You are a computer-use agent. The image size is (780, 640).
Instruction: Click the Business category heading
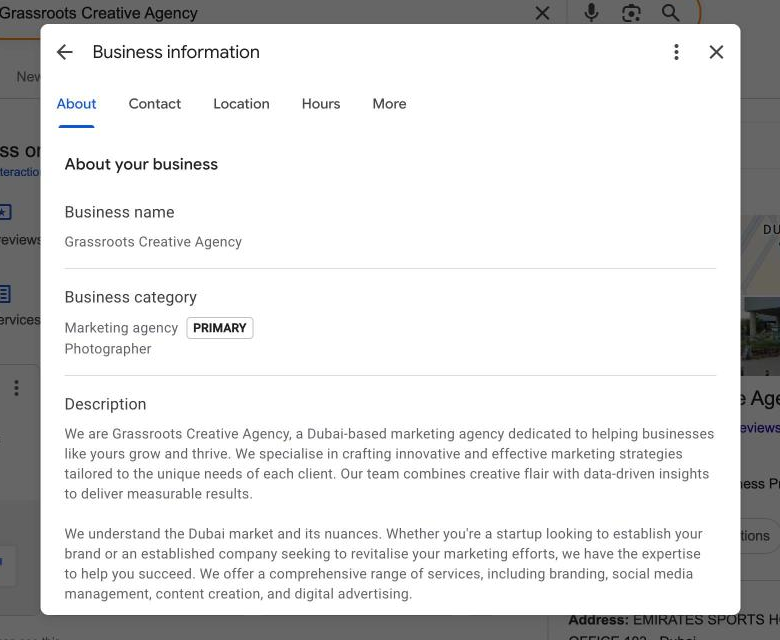tap(131, 297)
